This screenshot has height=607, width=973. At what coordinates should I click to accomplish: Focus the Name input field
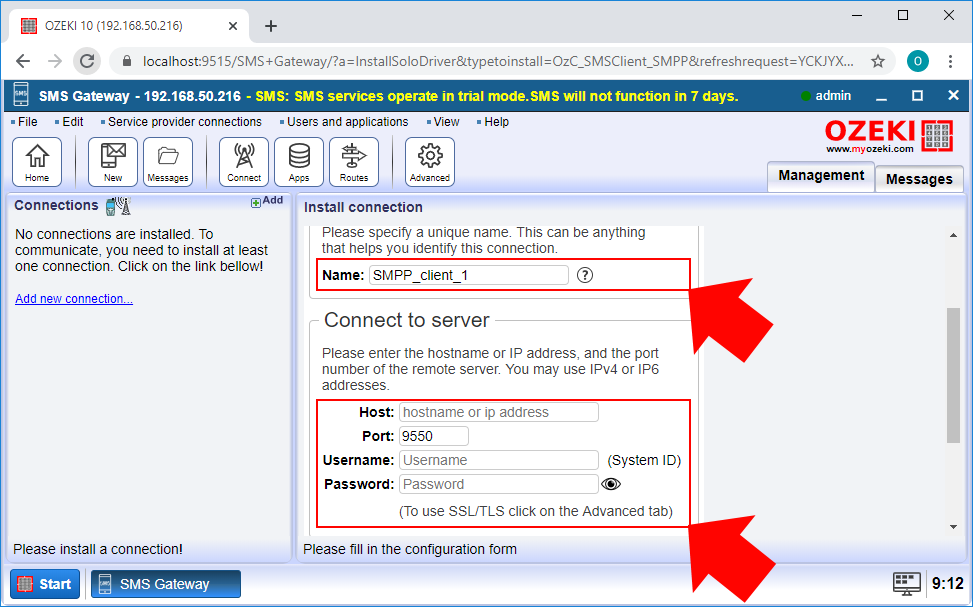469,275
